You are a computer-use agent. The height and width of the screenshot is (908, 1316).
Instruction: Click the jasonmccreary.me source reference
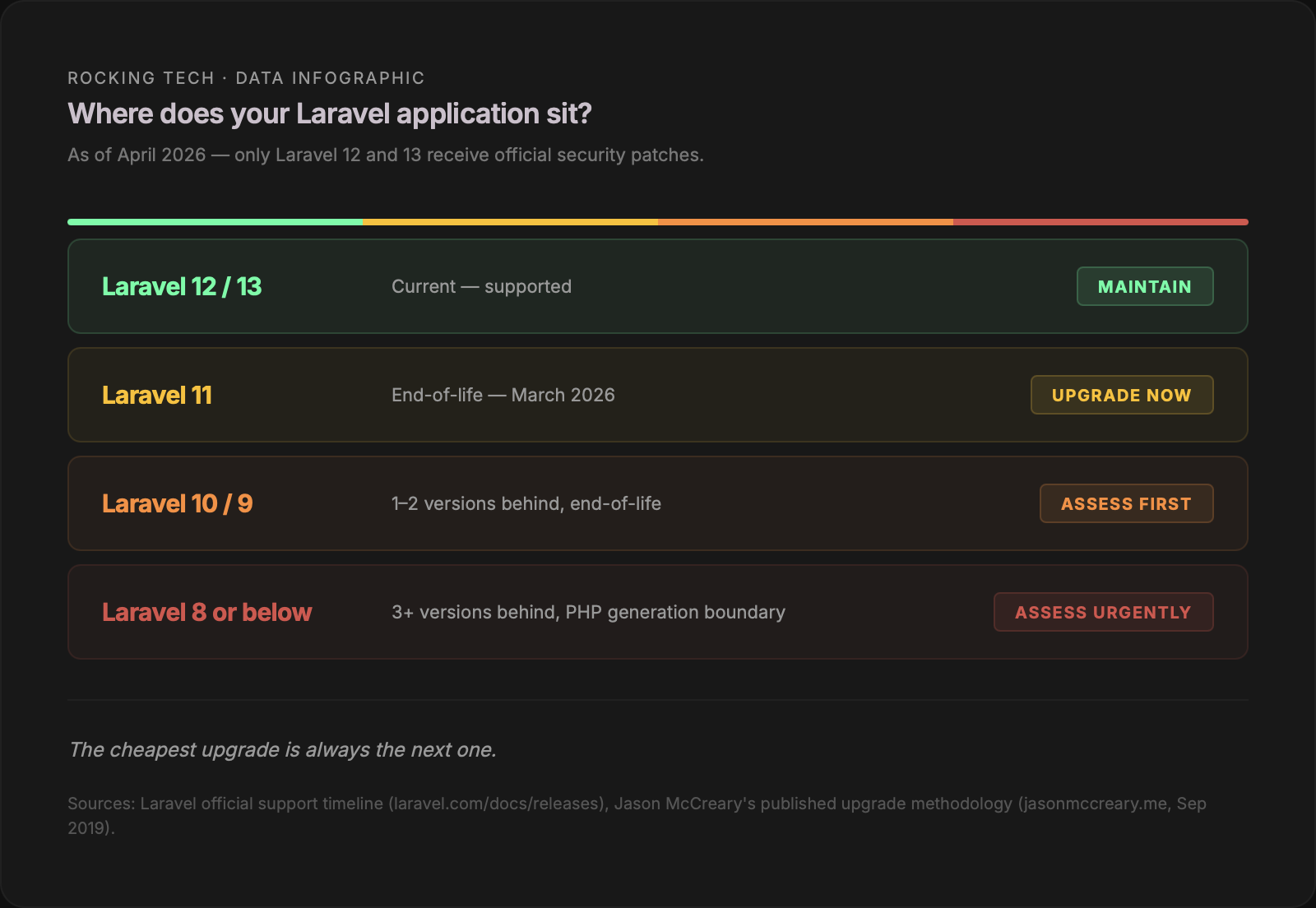[x=1094, y=804]
